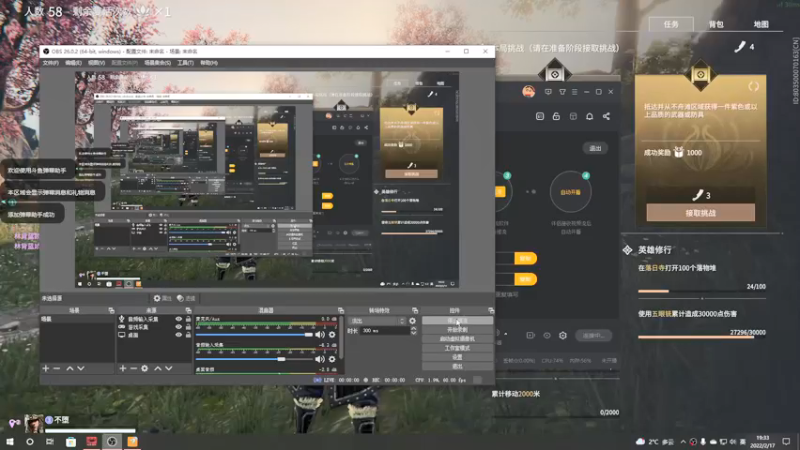Increase the transition duration with the stepper
800x450 pixels.
coord(413,329)
